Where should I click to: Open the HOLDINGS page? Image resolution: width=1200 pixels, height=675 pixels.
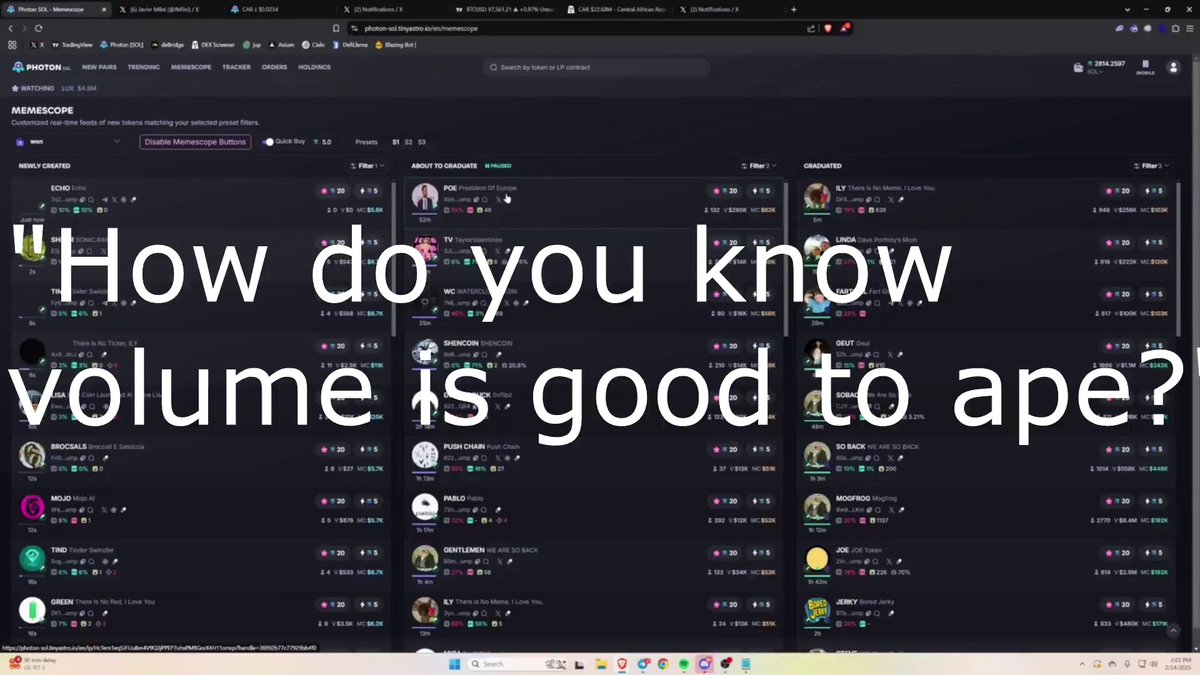coord(315,67)
